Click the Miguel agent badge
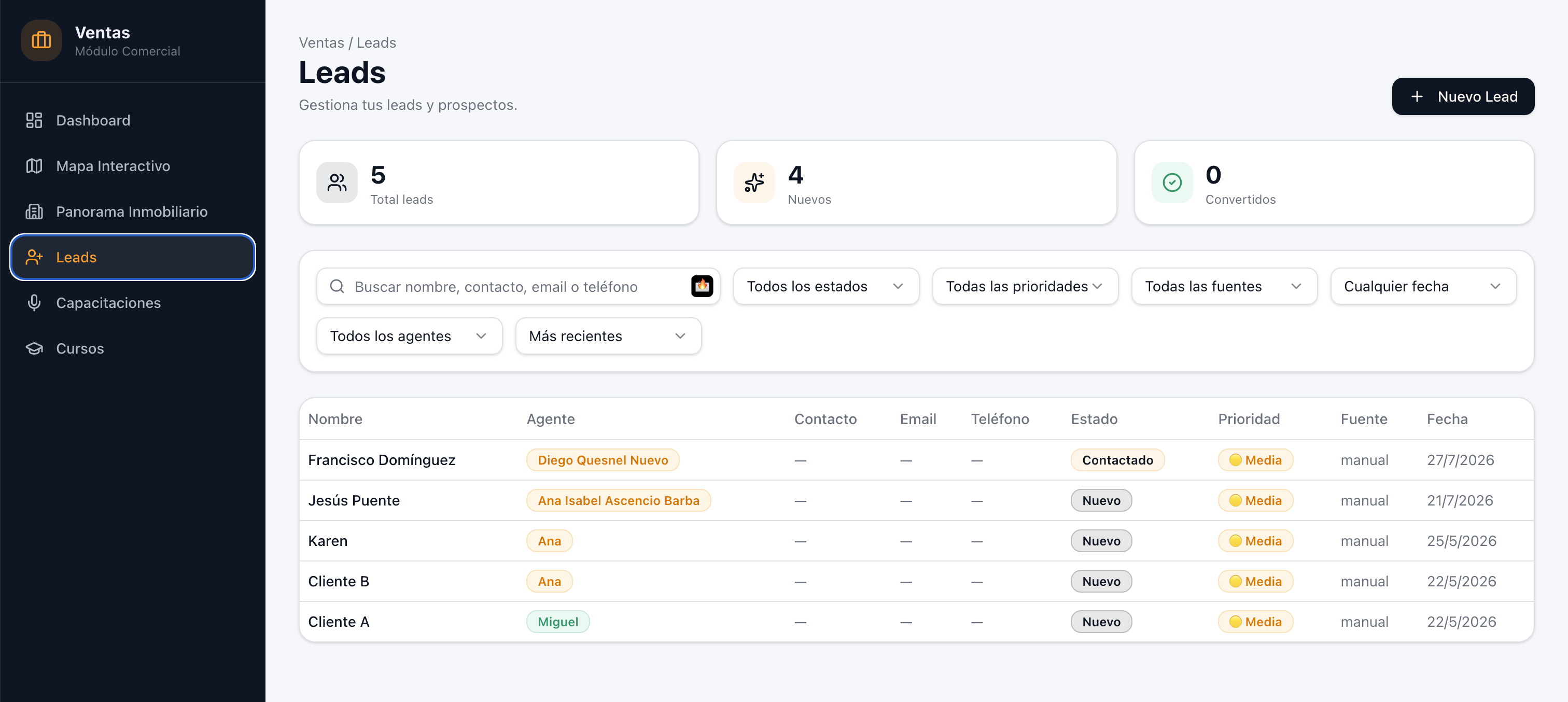This screenshot has width=1568, height=702. pyautogui.click(x=557, y=622)
